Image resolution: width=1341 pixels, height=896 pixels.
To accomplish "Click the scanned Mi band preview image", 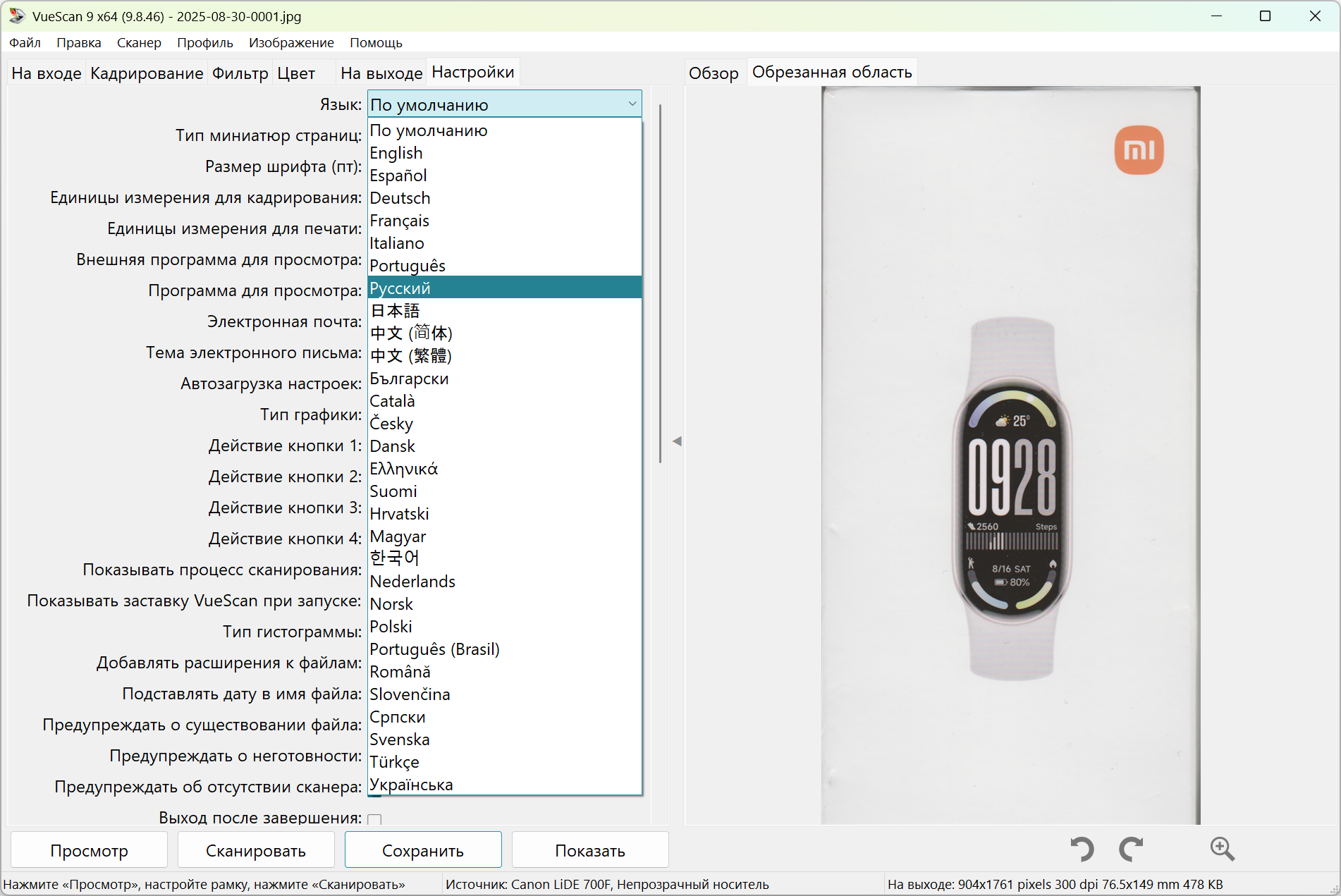I will point(1011,455).
